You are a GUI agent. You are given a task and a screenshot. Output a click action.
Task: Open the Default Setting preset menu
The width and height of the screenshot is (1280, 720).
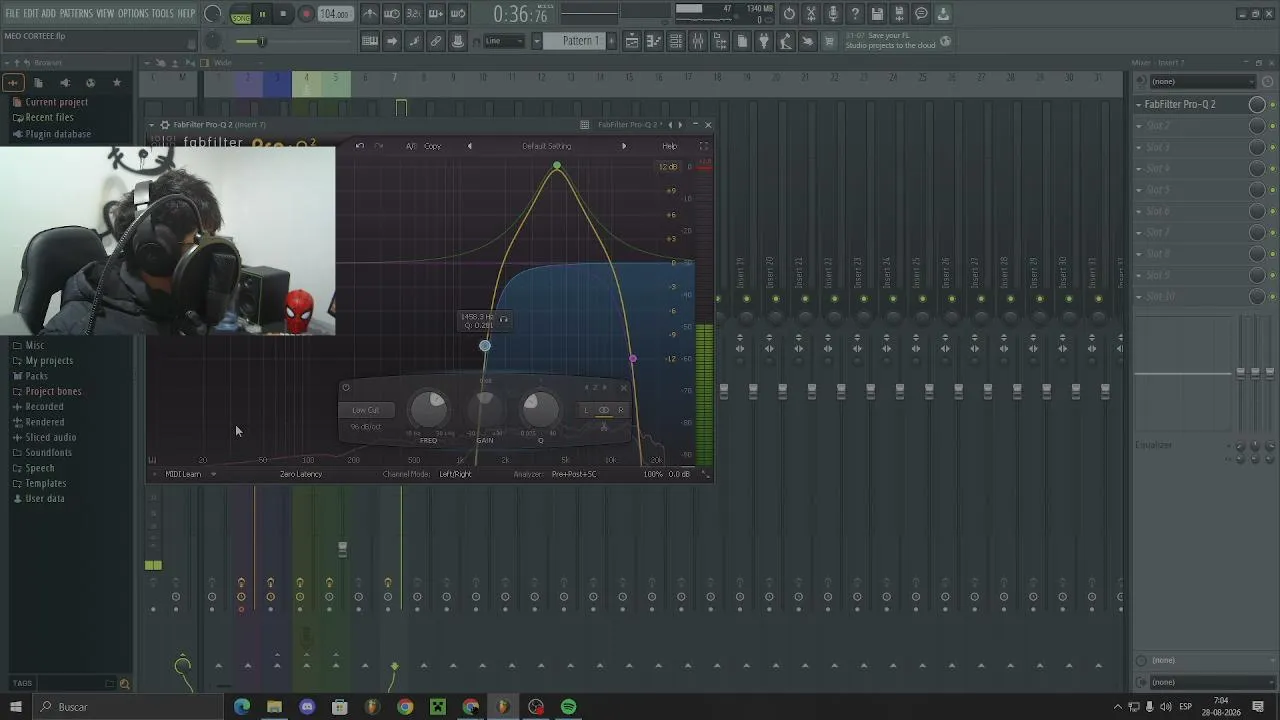click(x=546, y=146)
